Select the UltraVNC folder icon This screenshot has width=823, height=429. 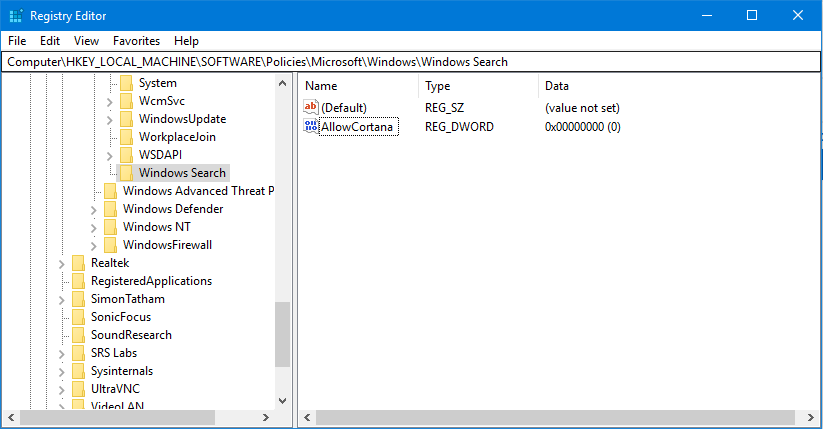pos(78,389)
